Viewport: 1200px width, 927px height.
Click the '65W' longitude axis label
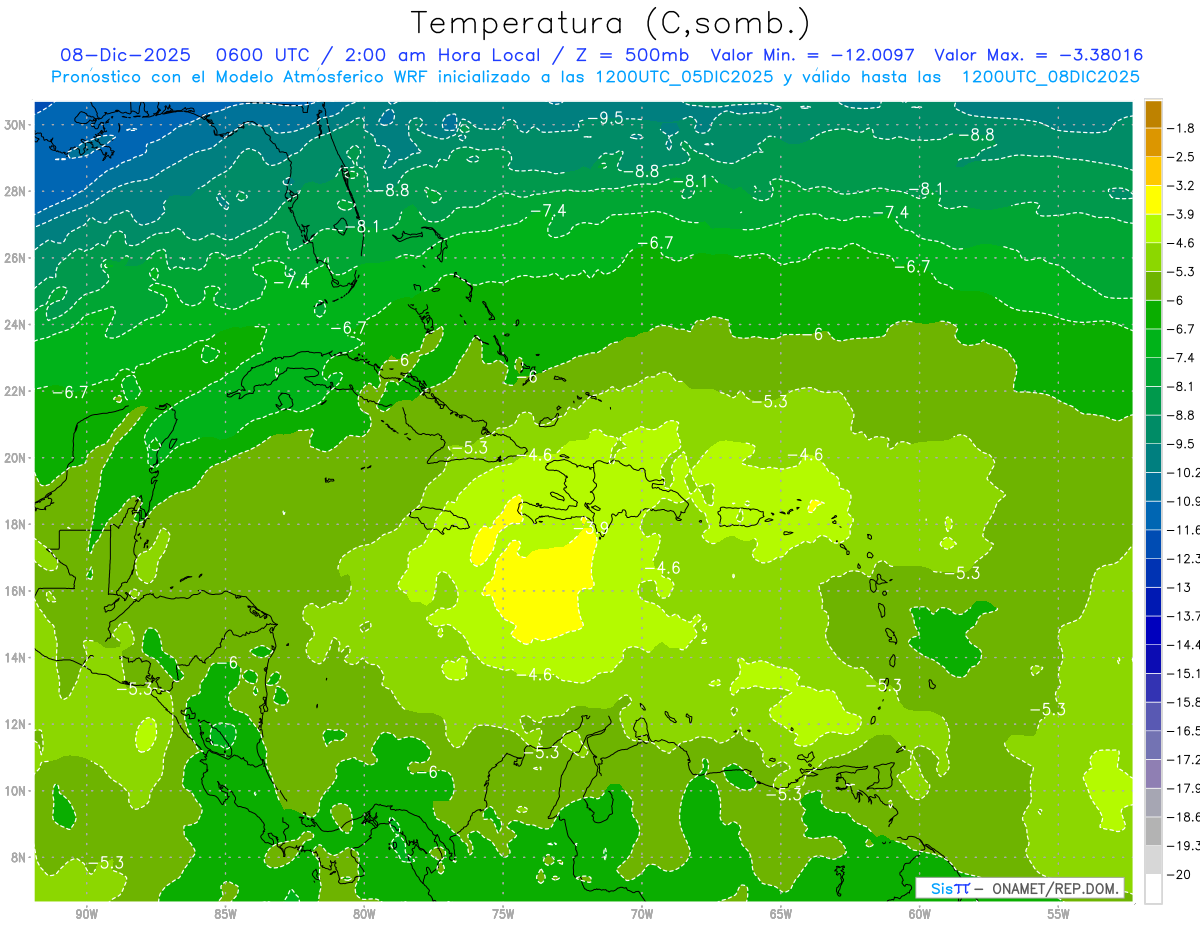[781, 914]
